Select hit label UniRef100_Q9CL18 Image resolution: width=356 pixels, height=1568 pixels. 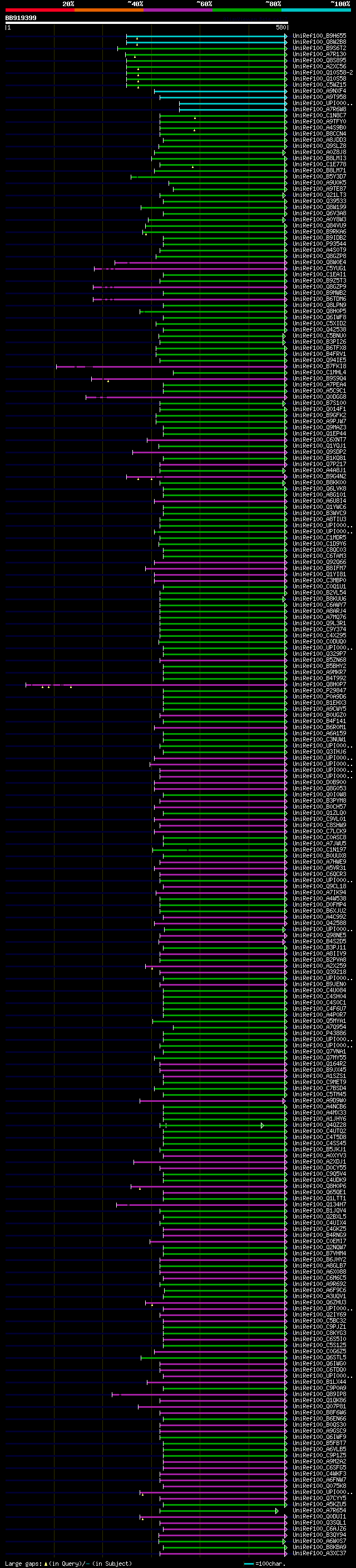319,886
